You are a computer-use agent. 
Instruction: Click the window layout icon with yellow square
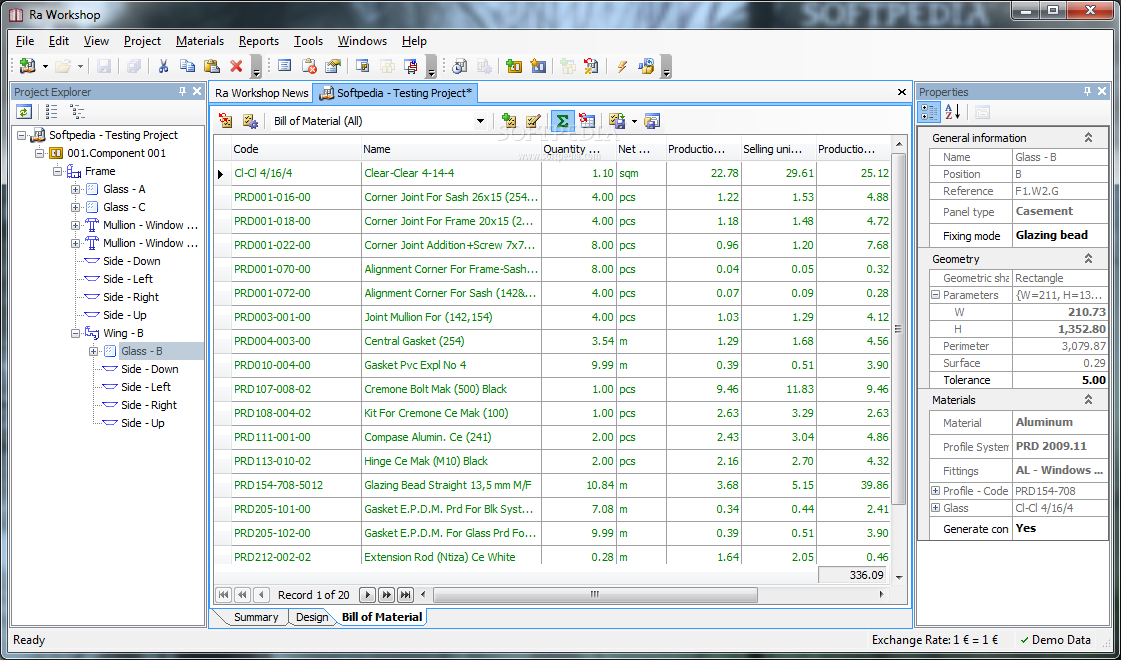[362, 67]
